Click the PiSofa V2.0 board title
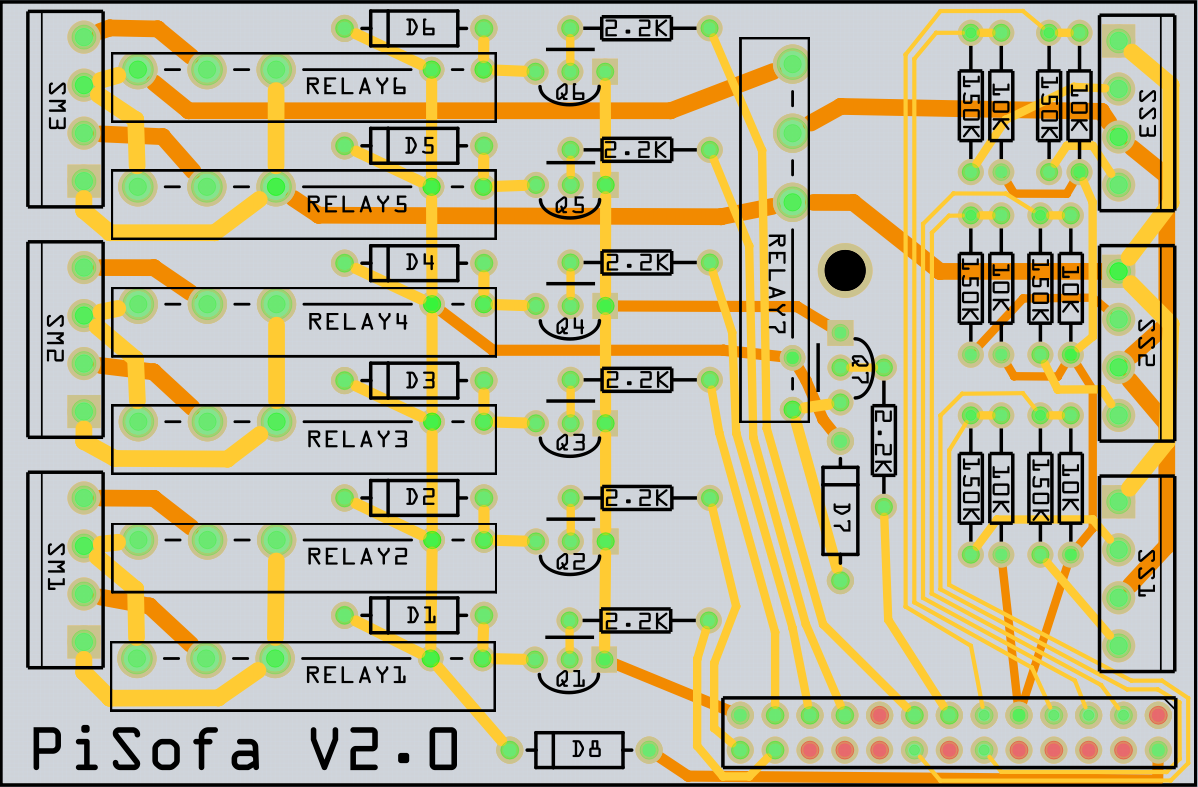Screen dimensions: 1198x787 click(246, 750)
